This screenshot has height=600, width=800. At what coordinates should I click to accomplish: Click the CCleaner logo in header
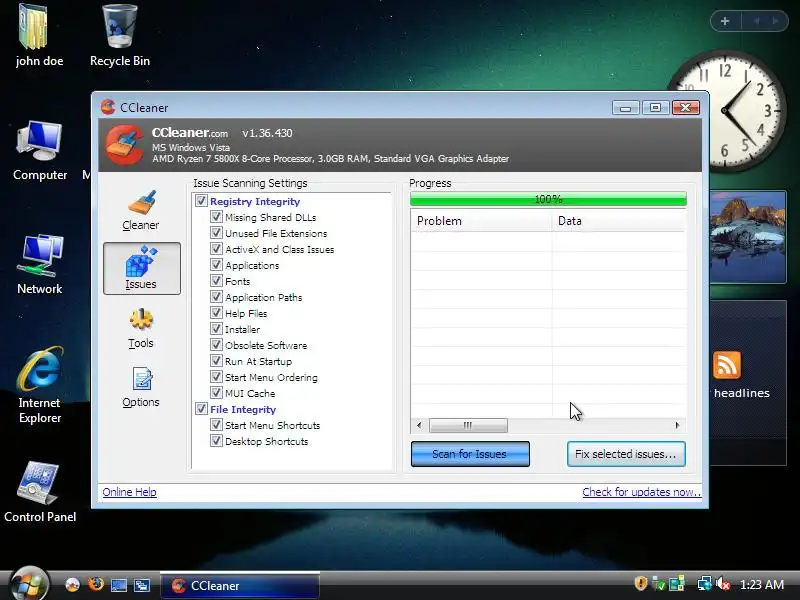124,145
